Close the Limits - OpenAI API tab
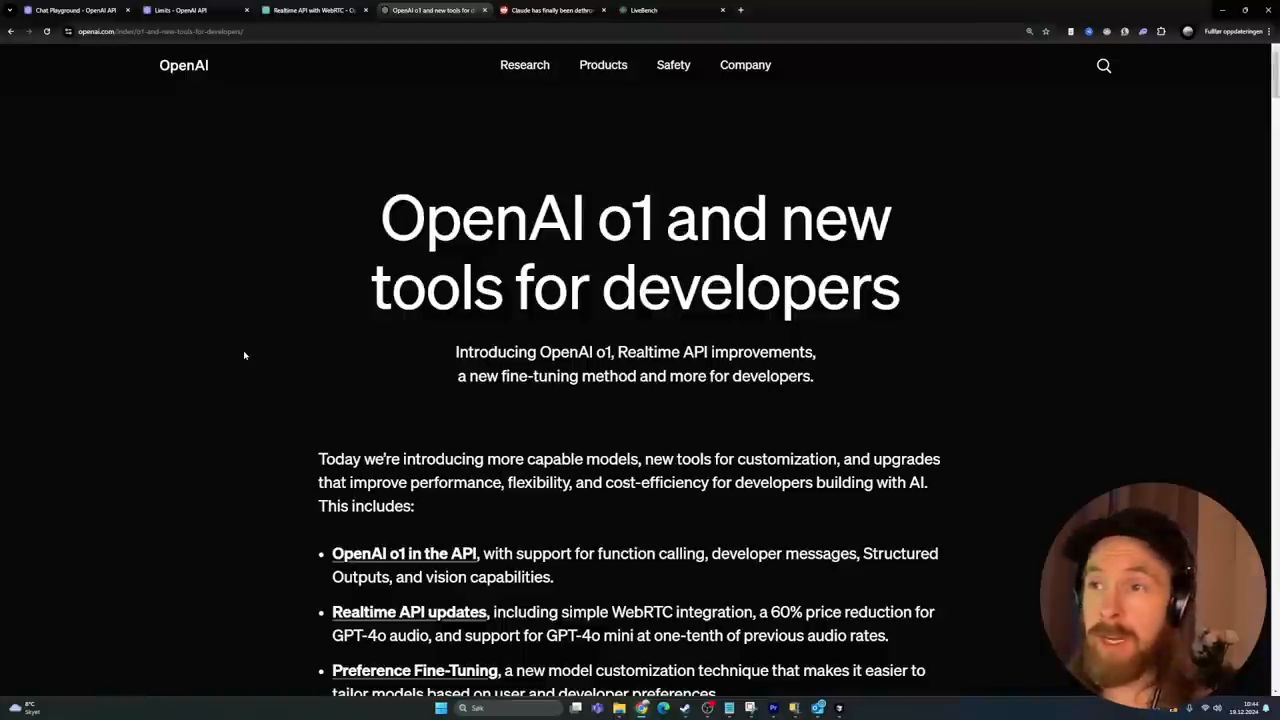Viewport: 1280px width, 720px height. coord(247,10)
